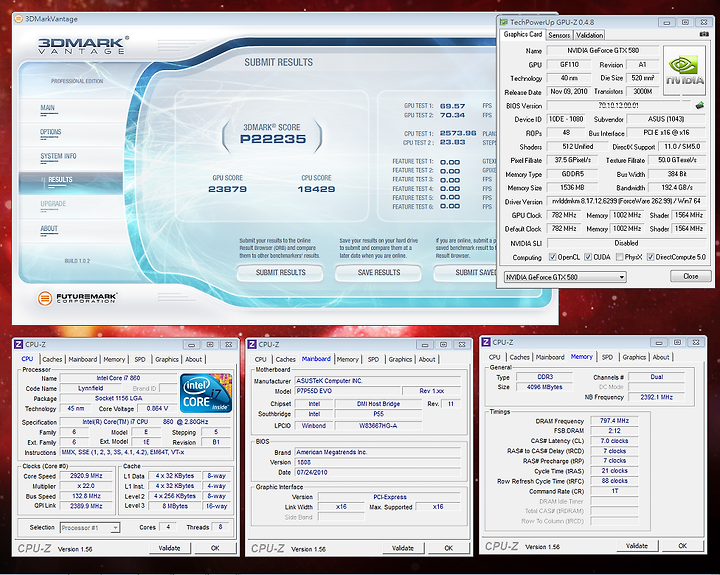Click the CPU-Z icon in the Mainboard window
720x575 pixels.
pyautogui.click(x=252, y=344)
